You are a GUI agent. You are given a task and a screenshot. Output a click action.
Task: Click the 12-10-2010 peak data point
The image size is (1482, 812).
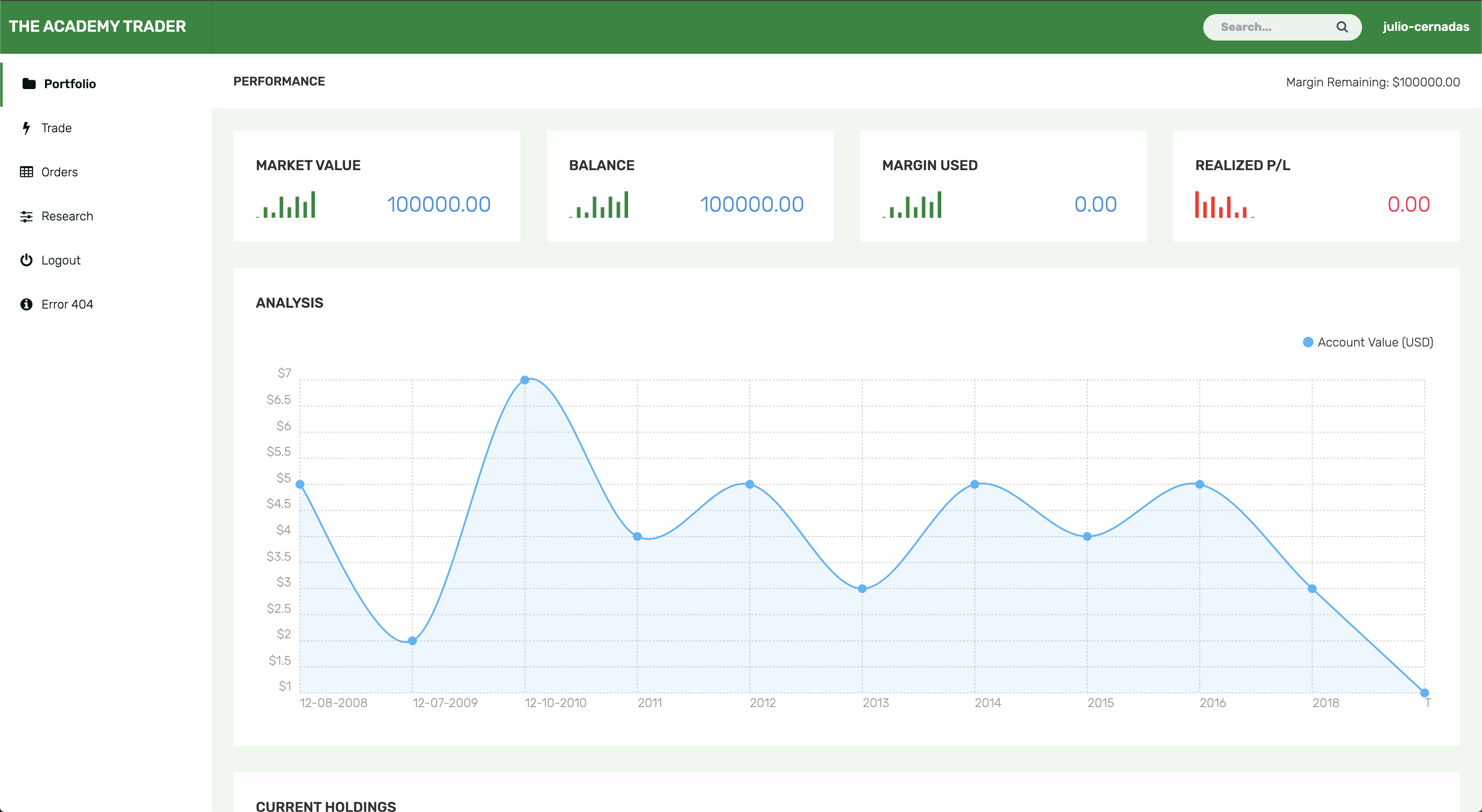[525, 380]
